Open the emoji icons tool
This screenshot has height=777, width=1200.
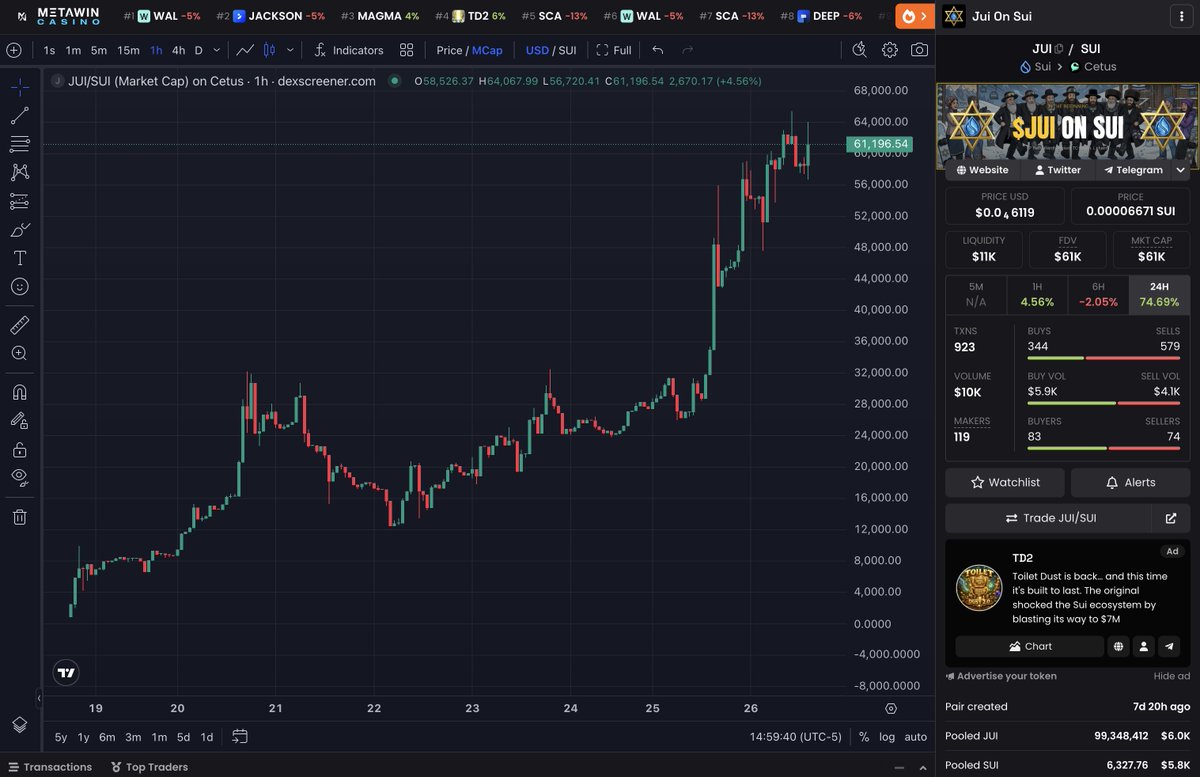click(x=19, y=287)
